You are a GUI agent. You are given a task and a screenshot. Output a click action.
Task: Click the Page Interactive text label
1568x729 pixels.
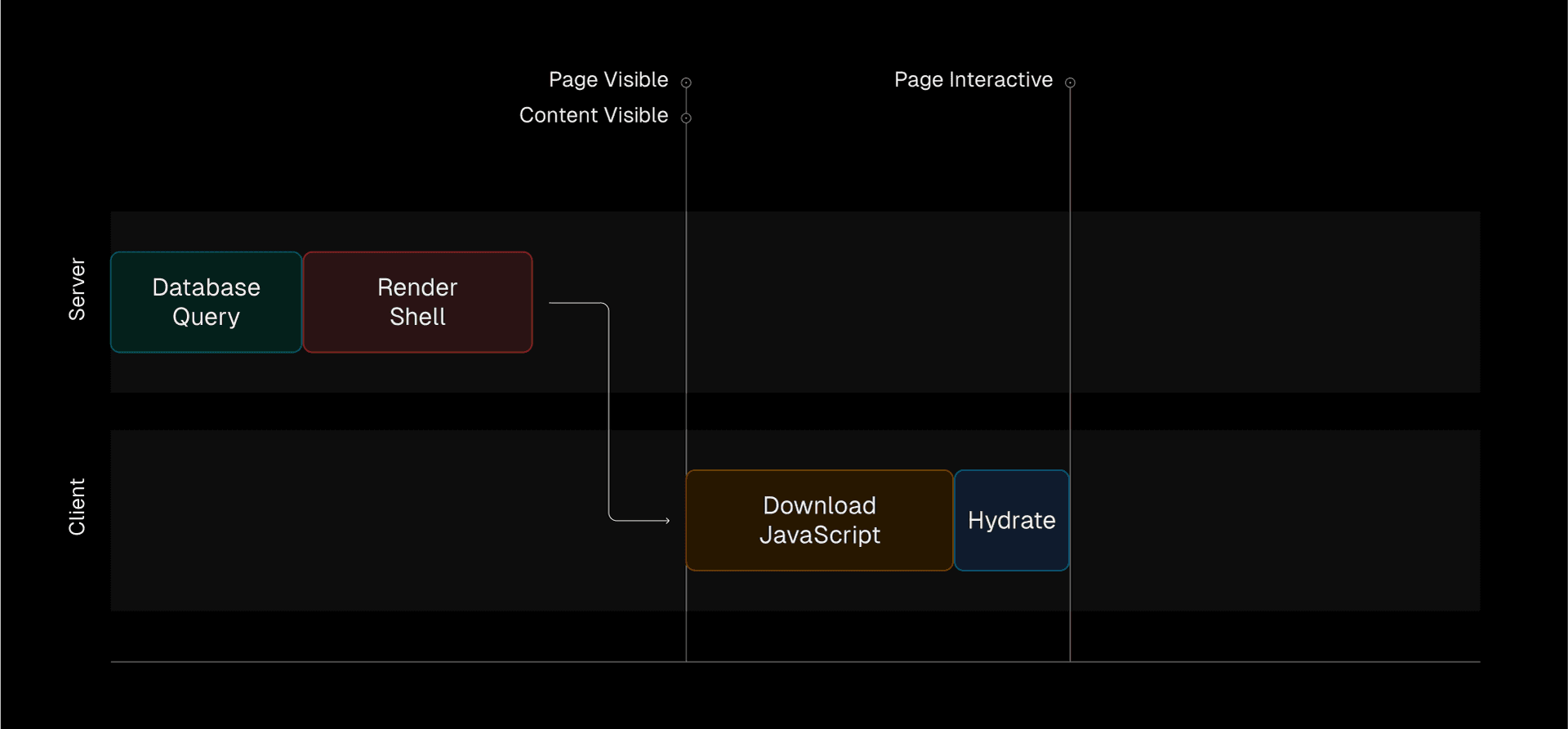[973, 80]
